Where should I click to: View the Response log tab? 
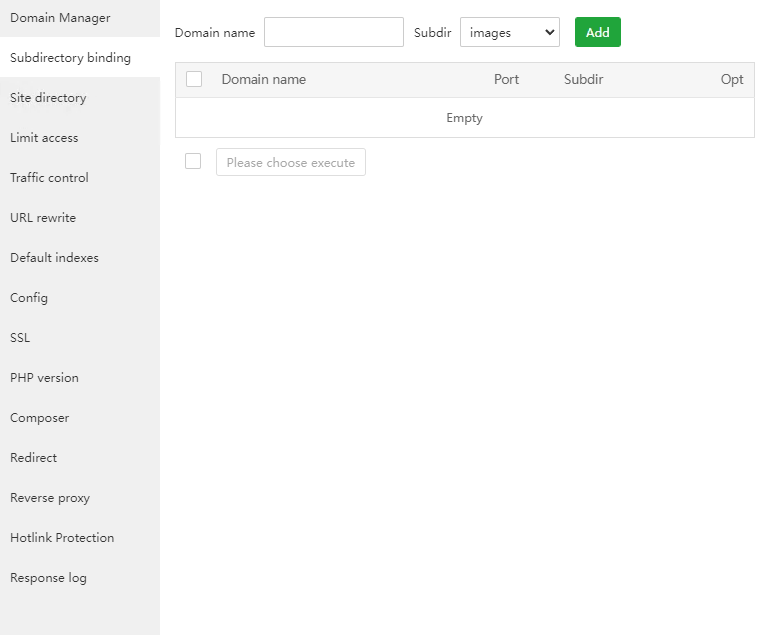(48, 578)
